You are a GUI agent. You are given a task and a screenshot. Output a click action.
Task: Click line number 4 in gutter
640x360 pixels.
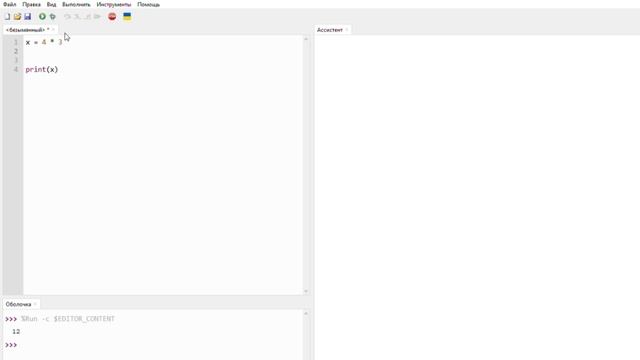click(x=16, y=69)
